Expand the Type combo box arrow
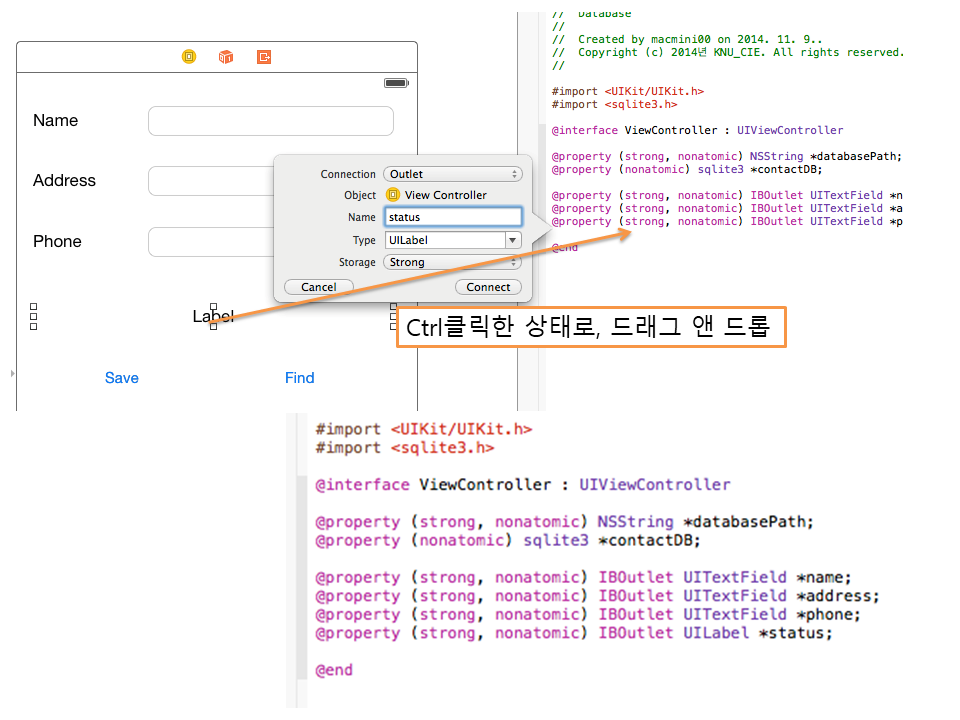Screen dimensions: 960x720 (513, 240)
